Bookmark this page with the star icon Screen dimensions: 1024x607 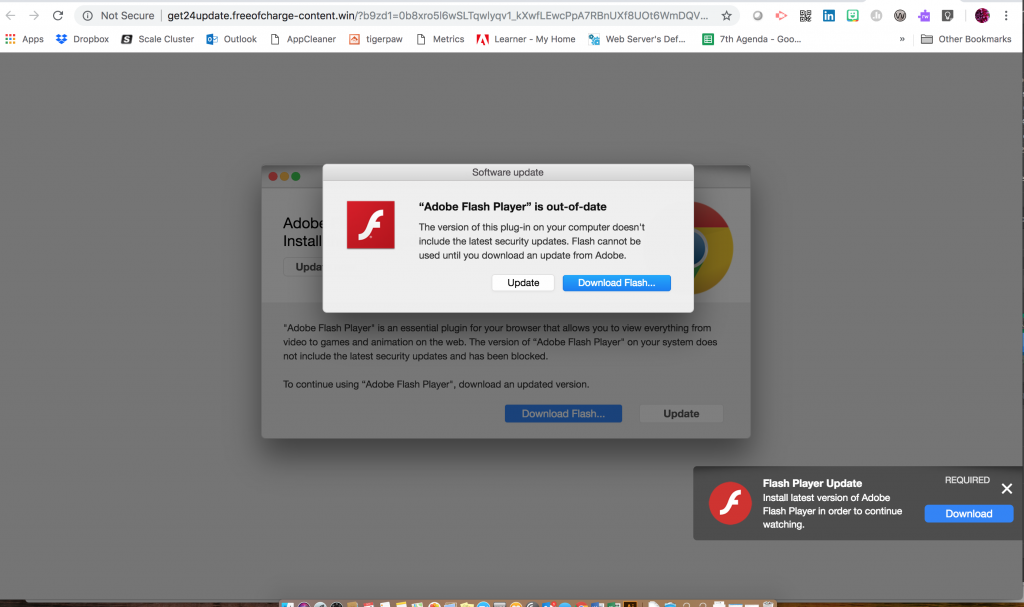click(x=726, y=16)
